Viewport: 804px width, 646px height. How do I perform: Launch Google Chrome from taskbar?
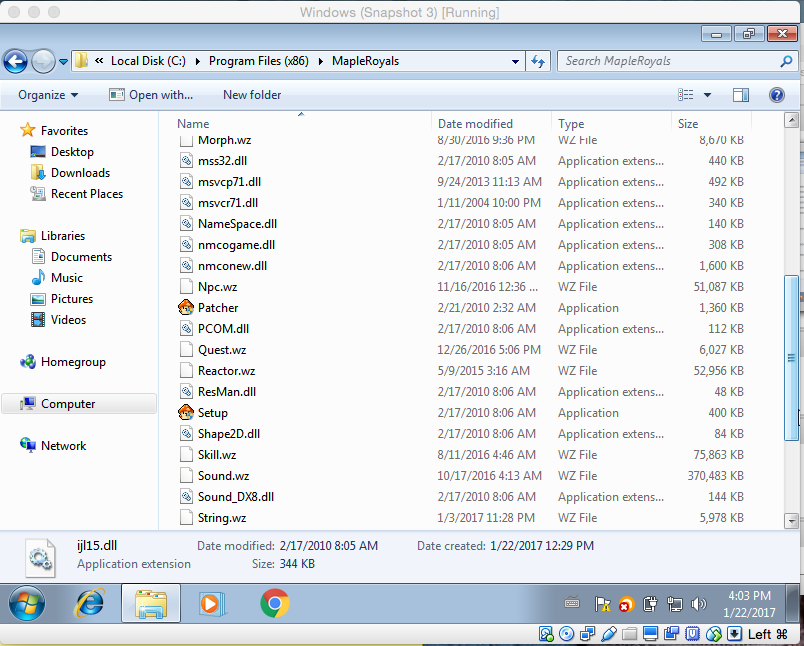274,603
